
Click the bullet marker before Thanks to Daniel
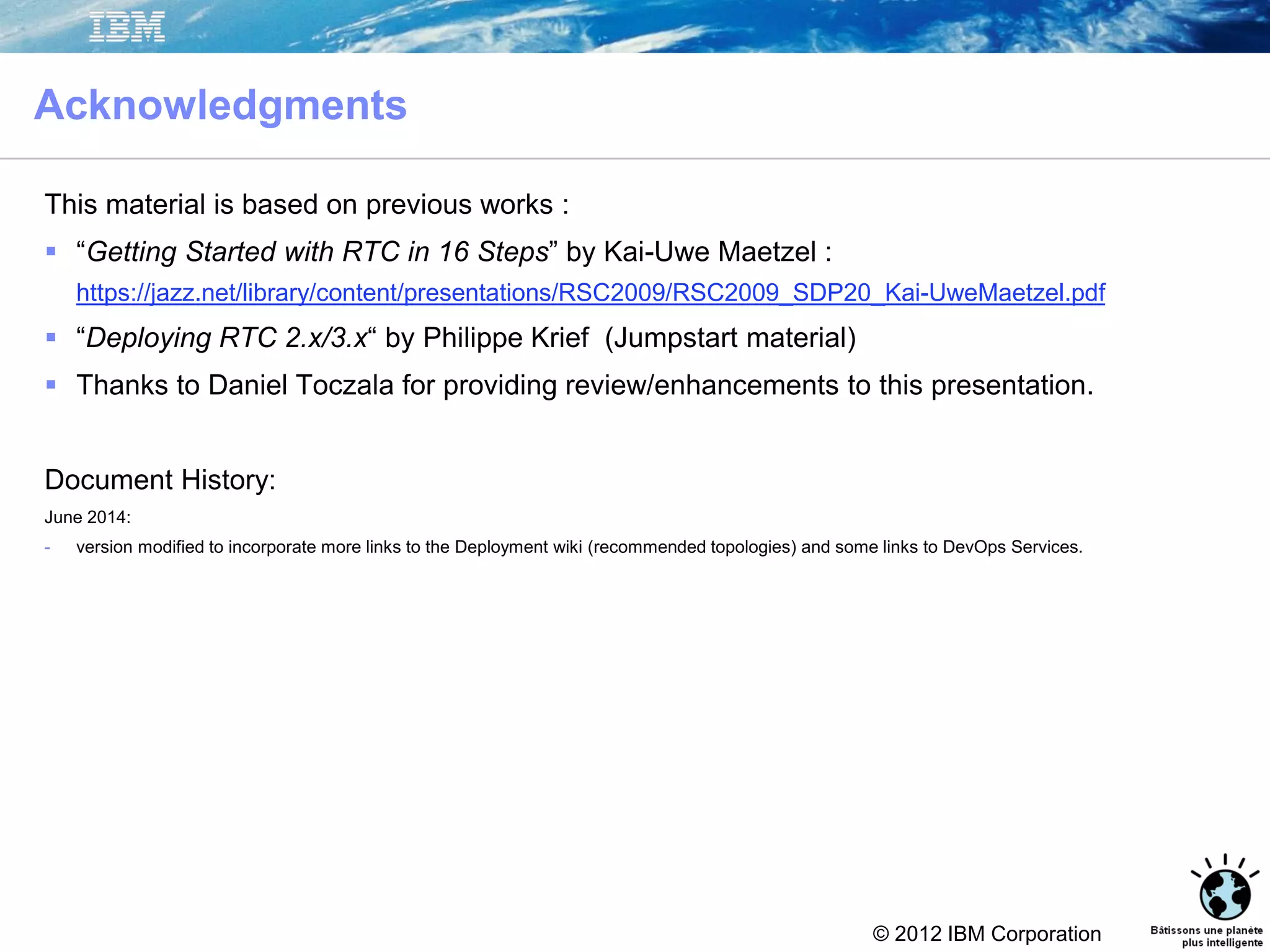[51, 385]
